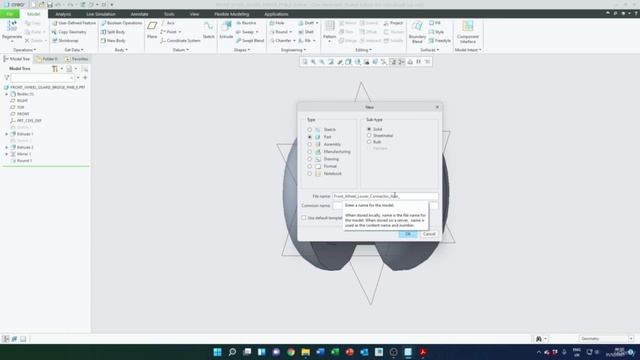Click User-Defined Feature
The image size is (640, 360).
(74, 23)
